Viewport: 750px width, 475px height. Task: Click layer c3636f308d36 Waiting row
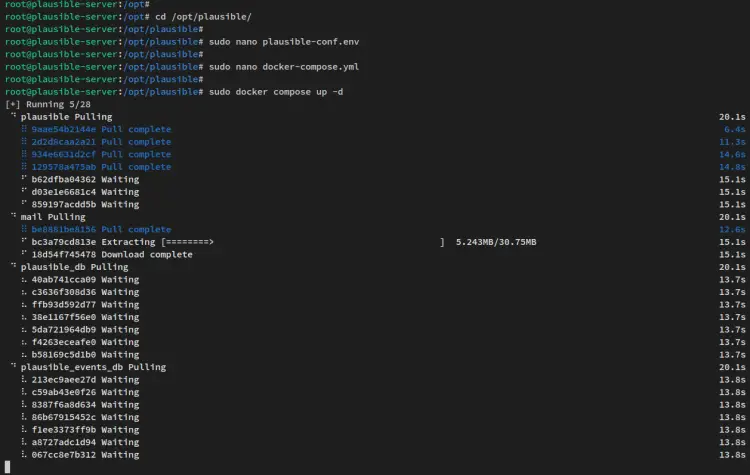[85, 292]
